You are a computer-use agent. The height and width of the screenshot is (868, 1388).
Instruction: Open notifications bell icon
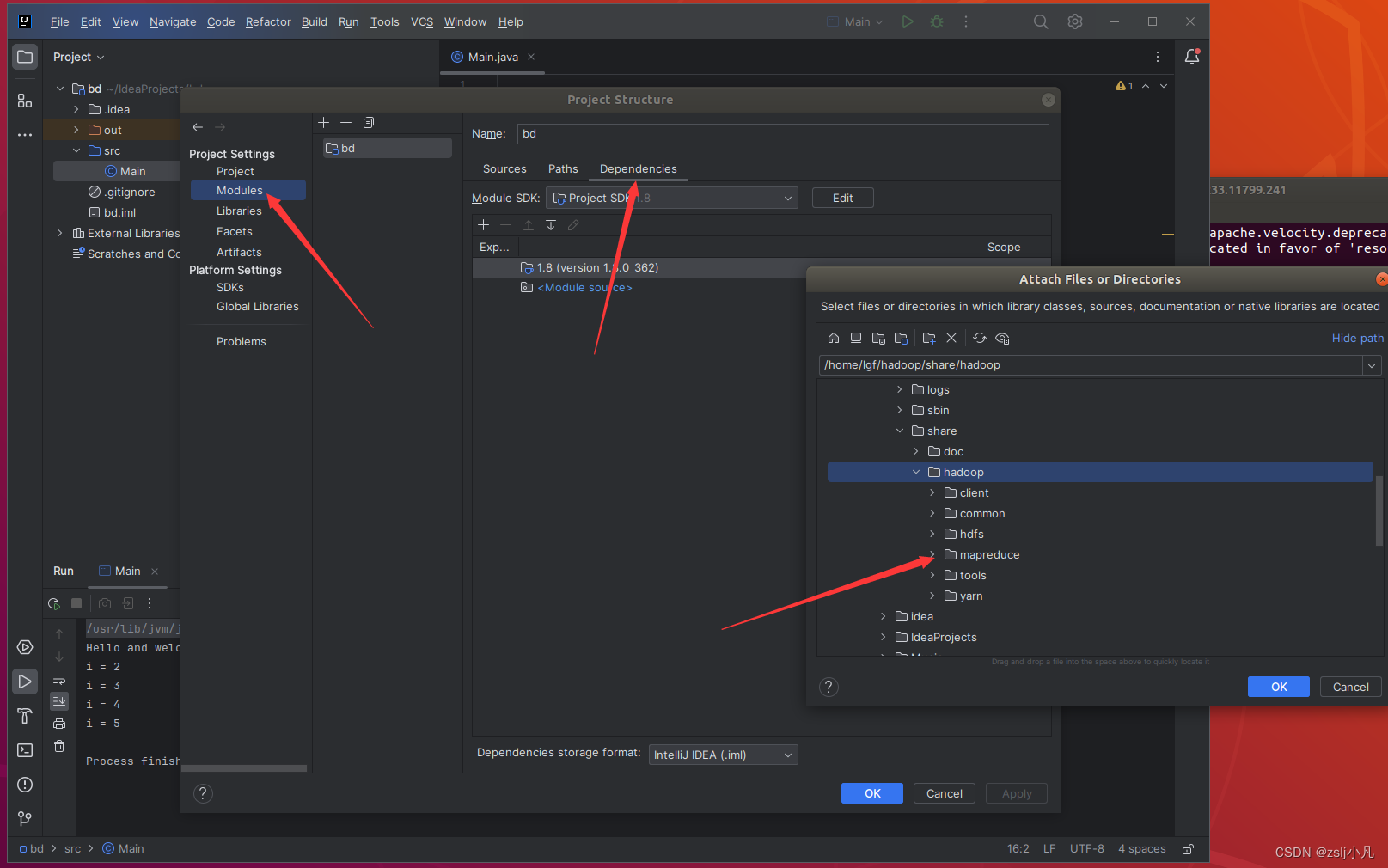click(x=1192, y=57)
